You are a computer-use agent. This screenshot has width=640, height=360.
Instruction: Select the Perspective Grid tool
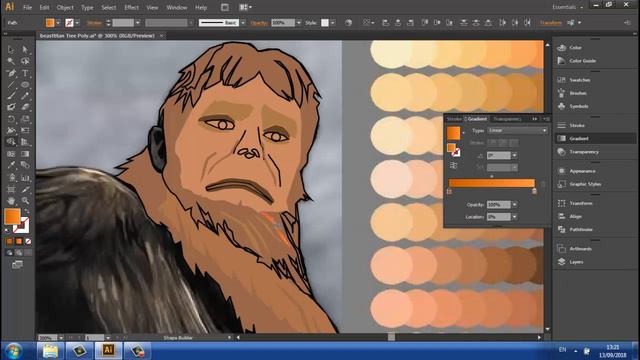coord(25,142)
